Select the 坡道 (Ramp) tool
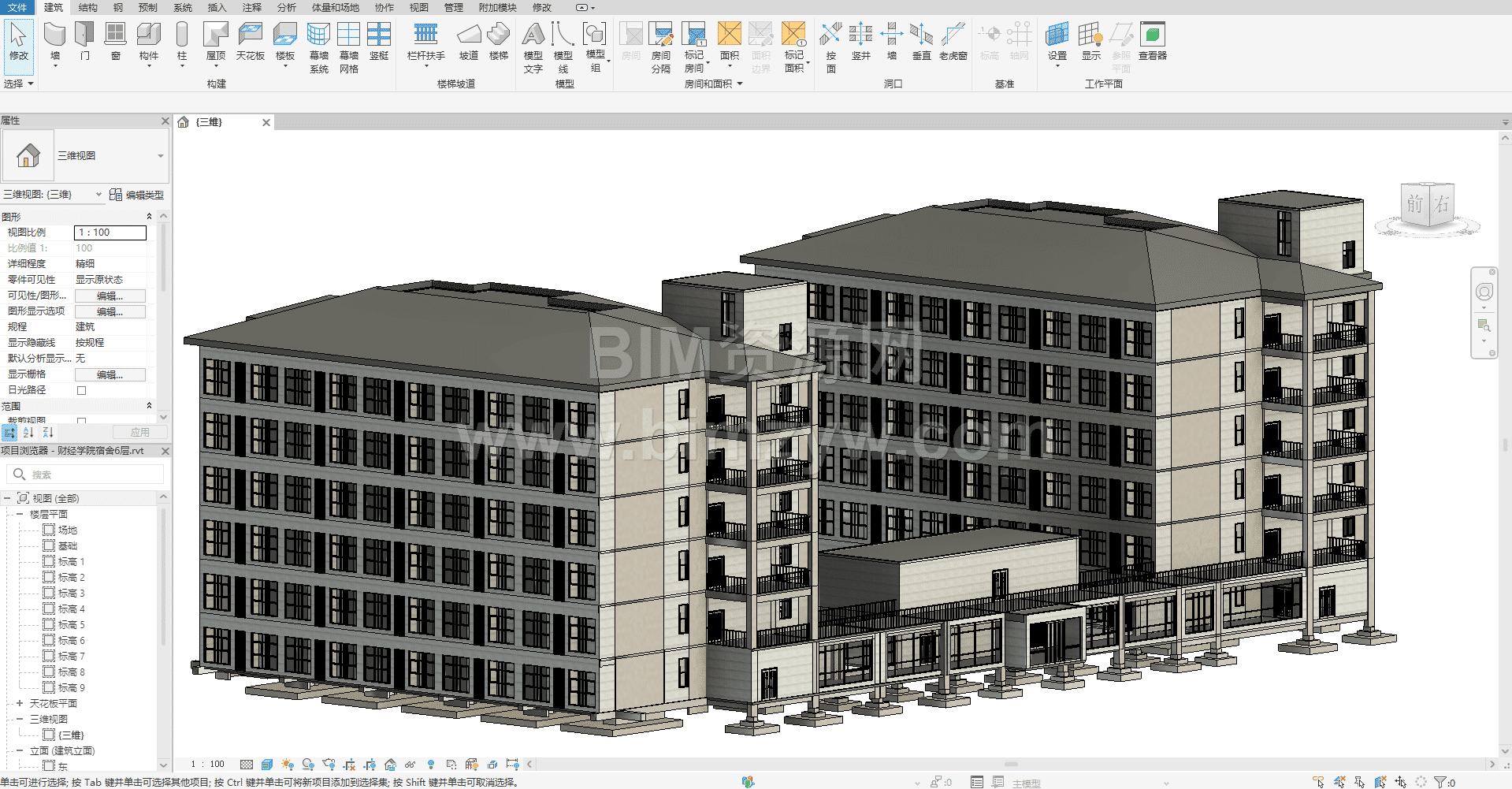This screenshot has width=1512, height=789. [469, 41]
